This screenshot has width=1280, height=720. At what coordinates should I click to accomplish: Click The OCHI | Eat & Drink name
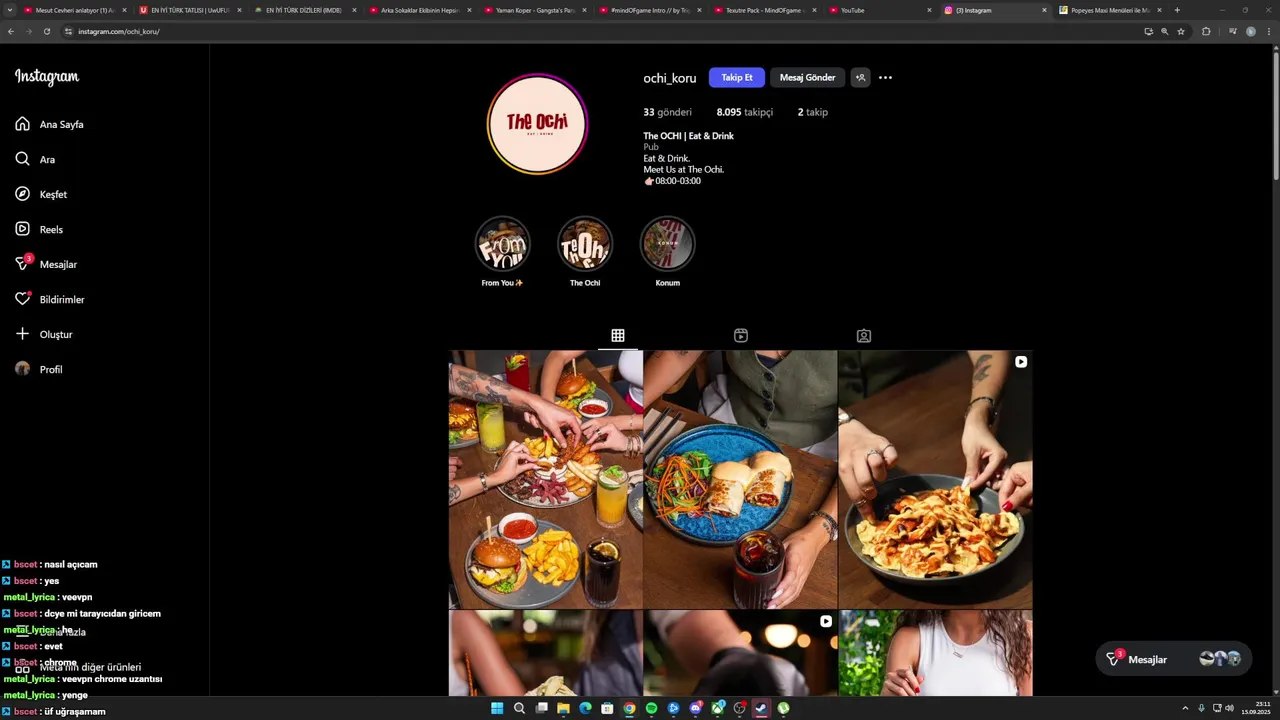click(688, 136)
